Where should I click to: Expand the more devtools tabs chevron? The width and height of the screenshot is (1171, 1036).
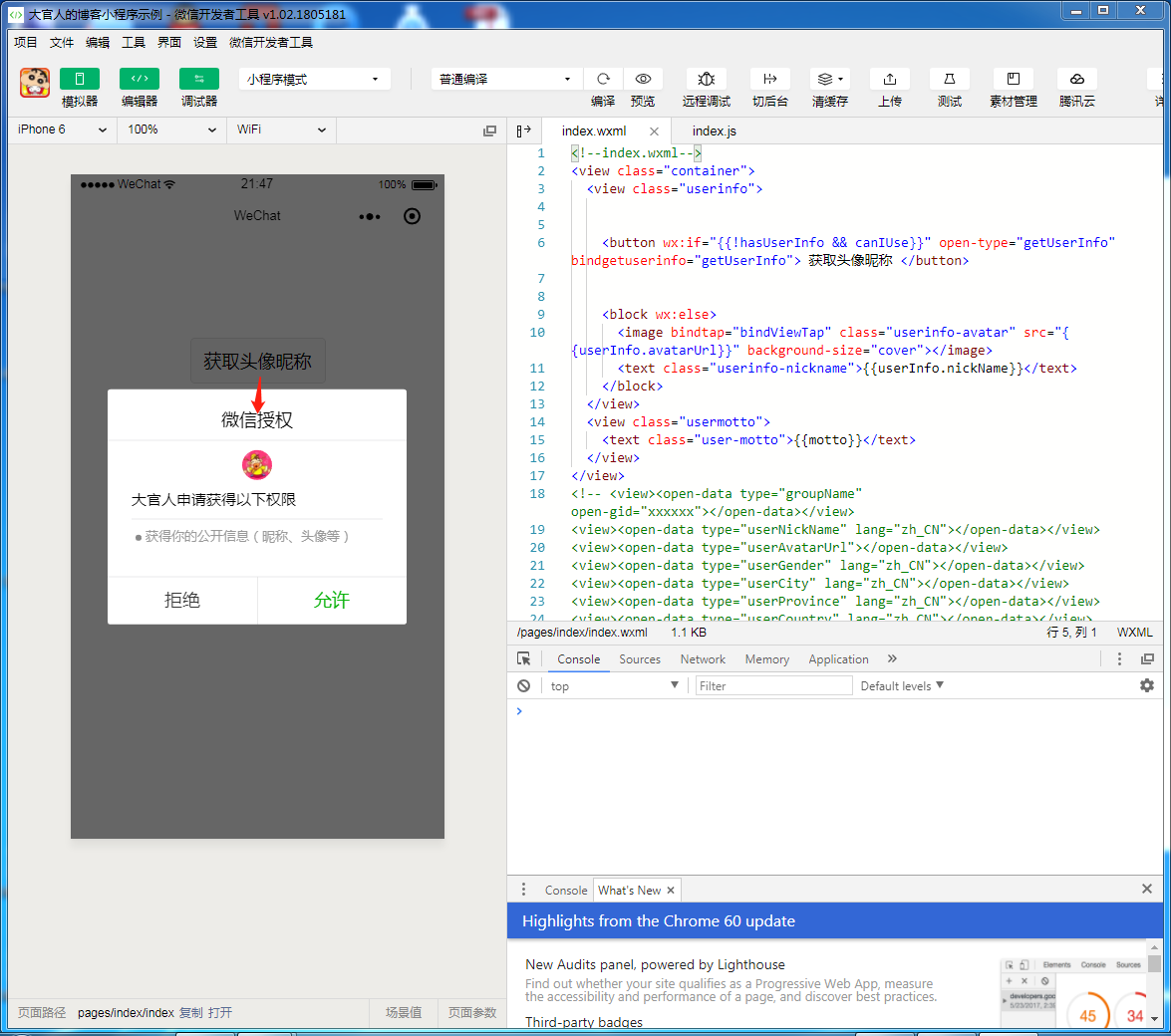point(892,658)
